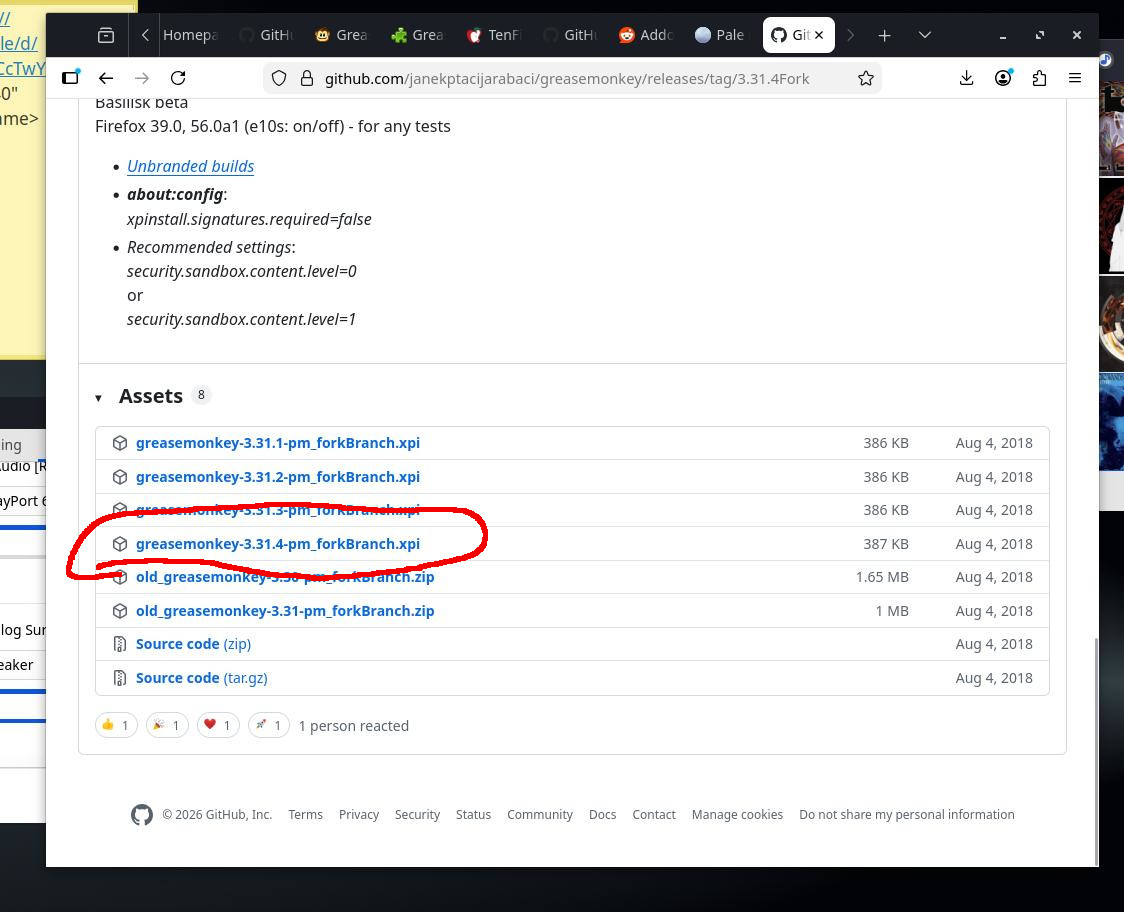Click the page vertical scrollbar thumb
The width and height of the screenshot is (1124, 912).
coord(1096,751)
